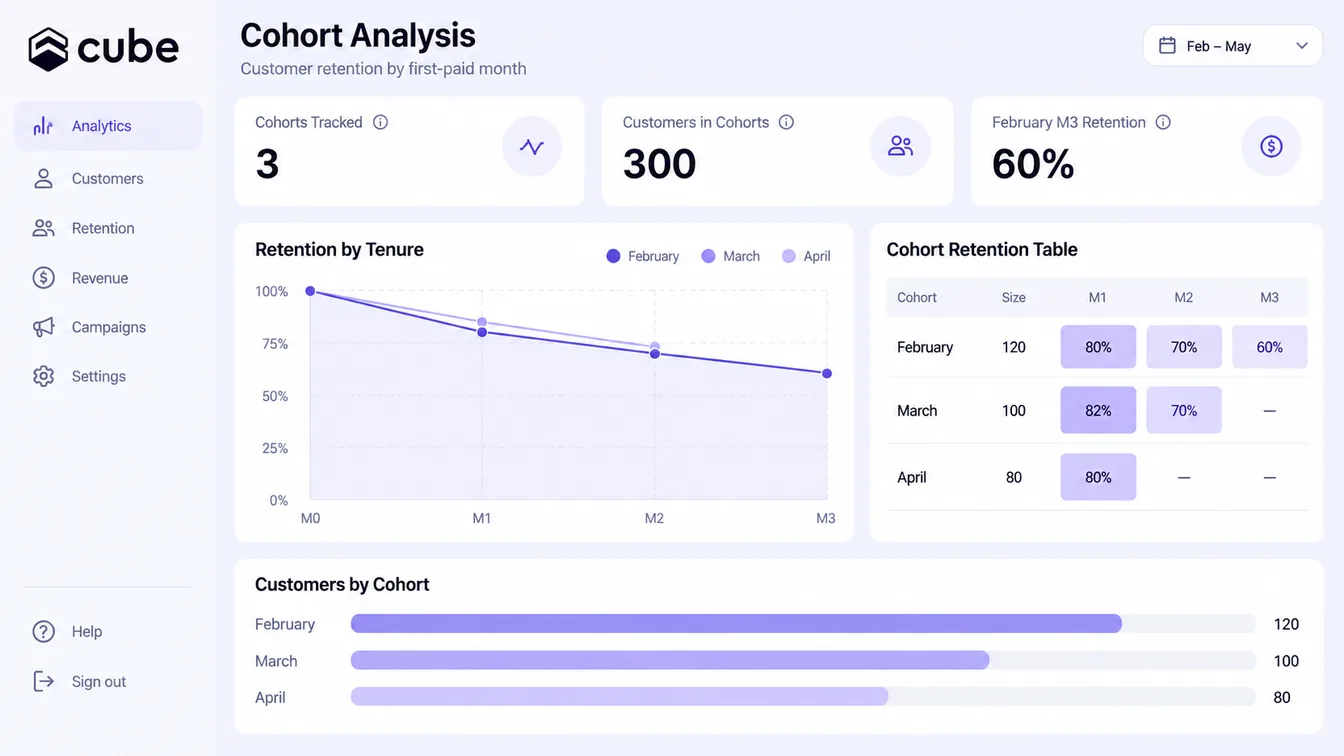Click info icon beside February M3 Retention
Image resolution: width=1344 pixels, height=756 pixels.
pos(1163,122)
